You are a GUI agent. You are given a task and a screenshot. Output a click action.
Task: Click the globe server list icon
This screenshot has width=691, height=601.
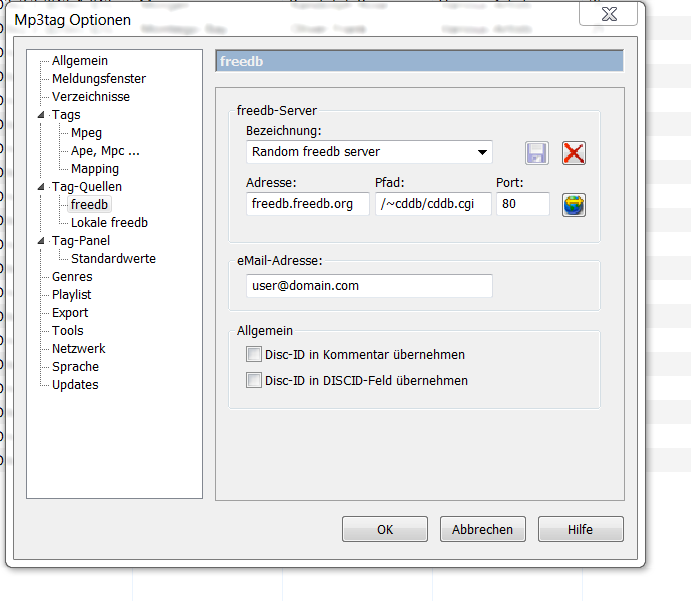click(x=573, y=205)
